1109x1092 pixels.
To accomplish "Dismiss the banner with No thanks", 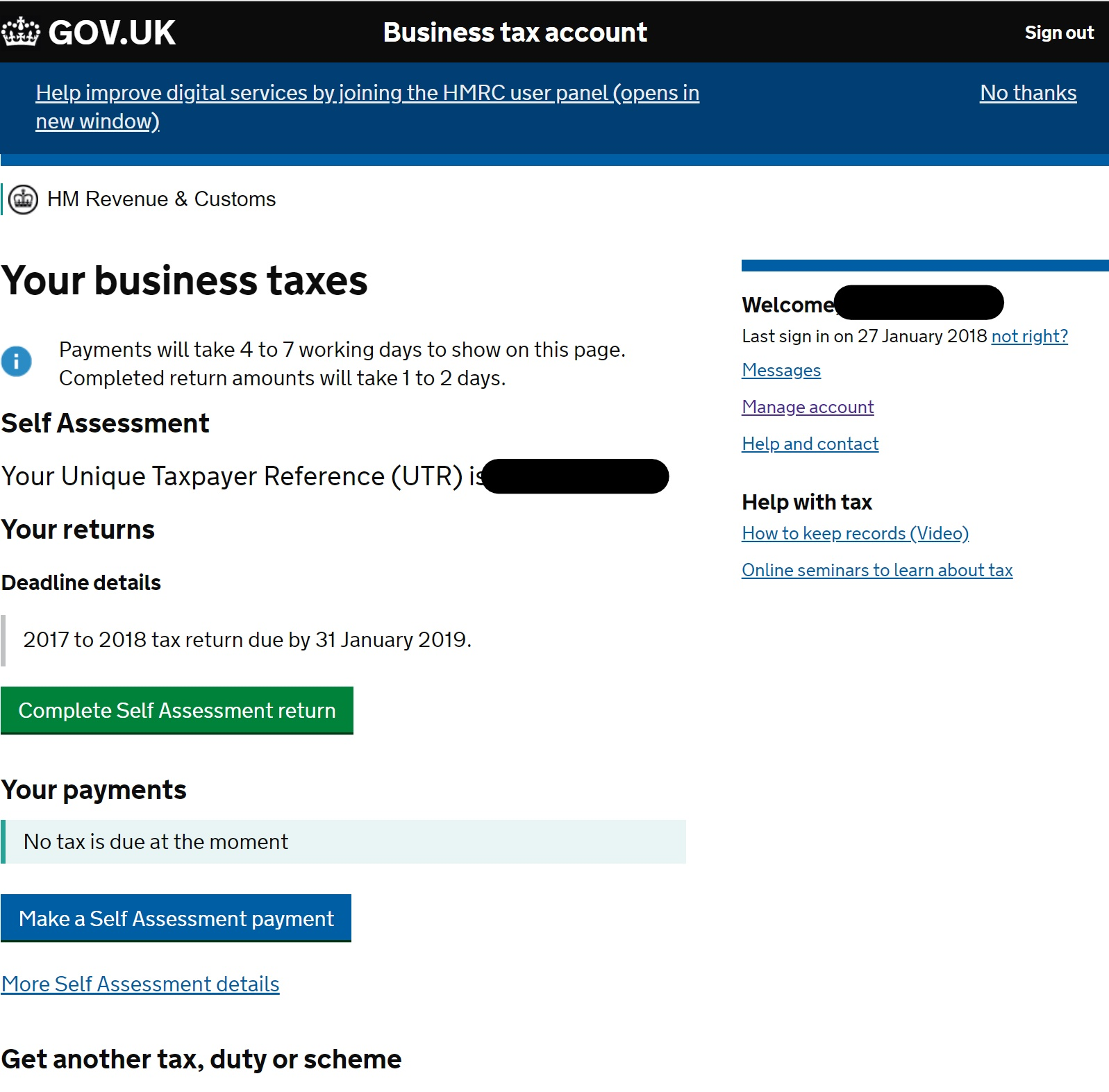I will 1028,93.
